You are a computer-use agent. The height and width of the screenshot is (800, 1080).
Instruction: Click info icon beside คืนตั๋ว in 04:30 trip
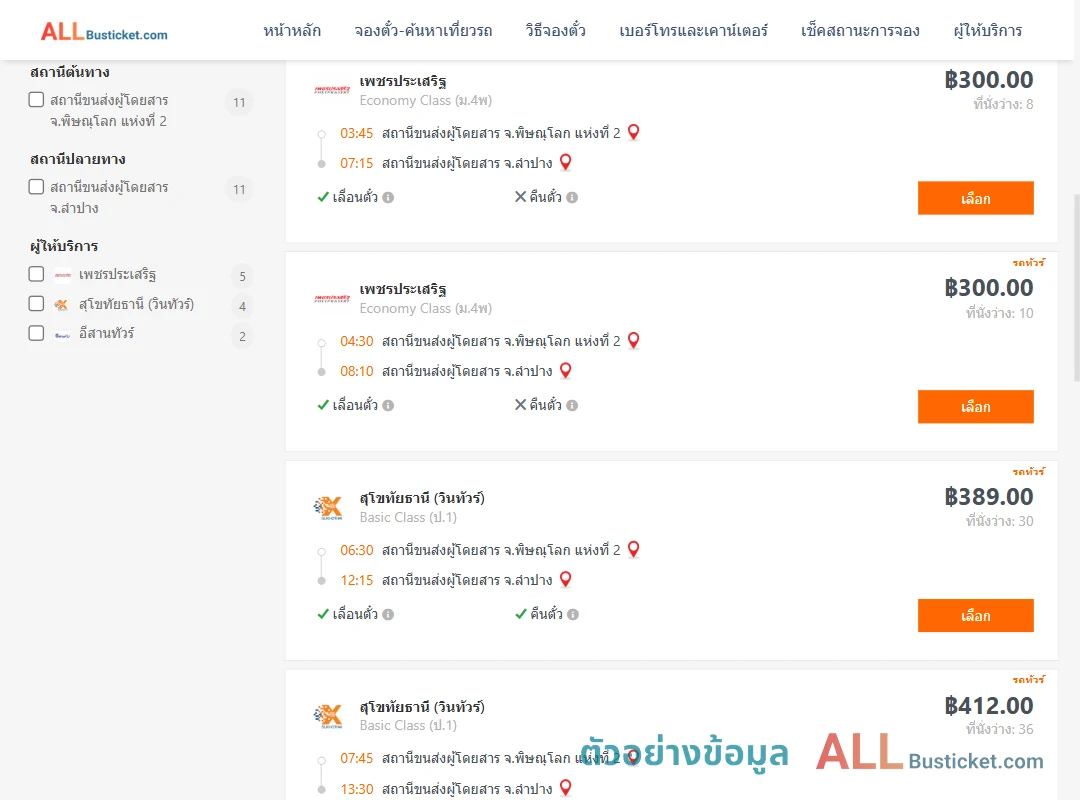point(572,406)
